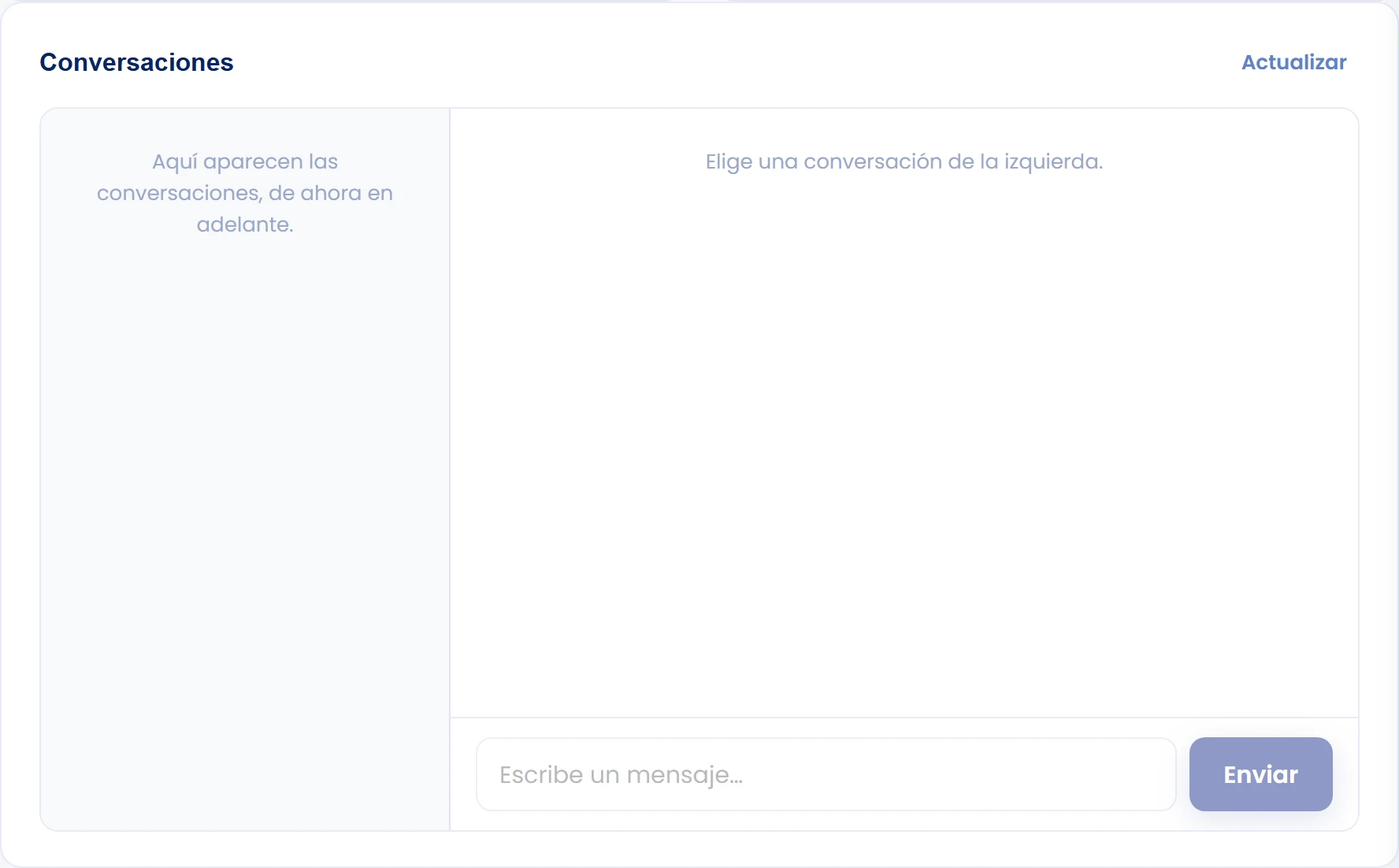Viewport: 1399px width, 868px height.
Task: Click 'Aquí aparecen las conversaciones' placeholder text
Action: coord(245,193)
